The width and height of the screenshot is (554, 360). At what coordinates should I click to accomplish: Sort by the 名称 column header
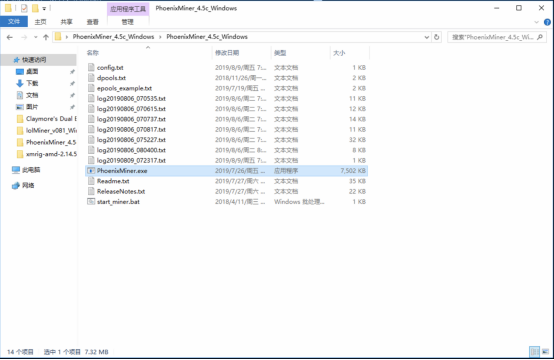tap(93, 53)
